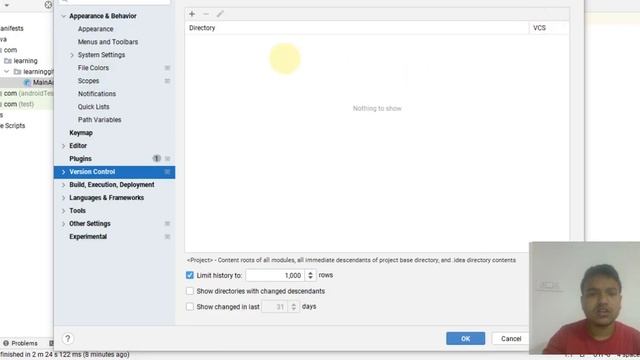The height and width of the screenshot is (360, 640).
Task: Toggle Limit history to checkbox
Action: tap(190, 275)
